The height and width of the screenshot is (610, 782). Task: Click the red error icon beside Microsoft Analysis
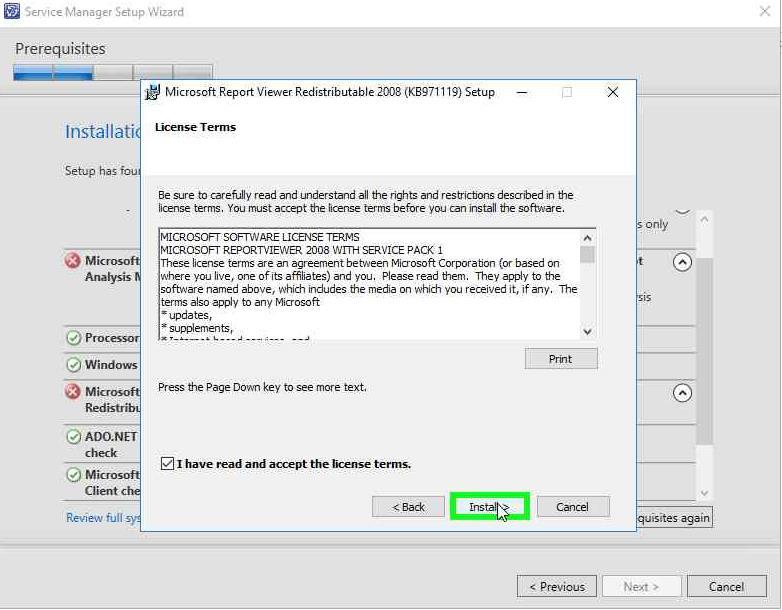coord(73,260)
